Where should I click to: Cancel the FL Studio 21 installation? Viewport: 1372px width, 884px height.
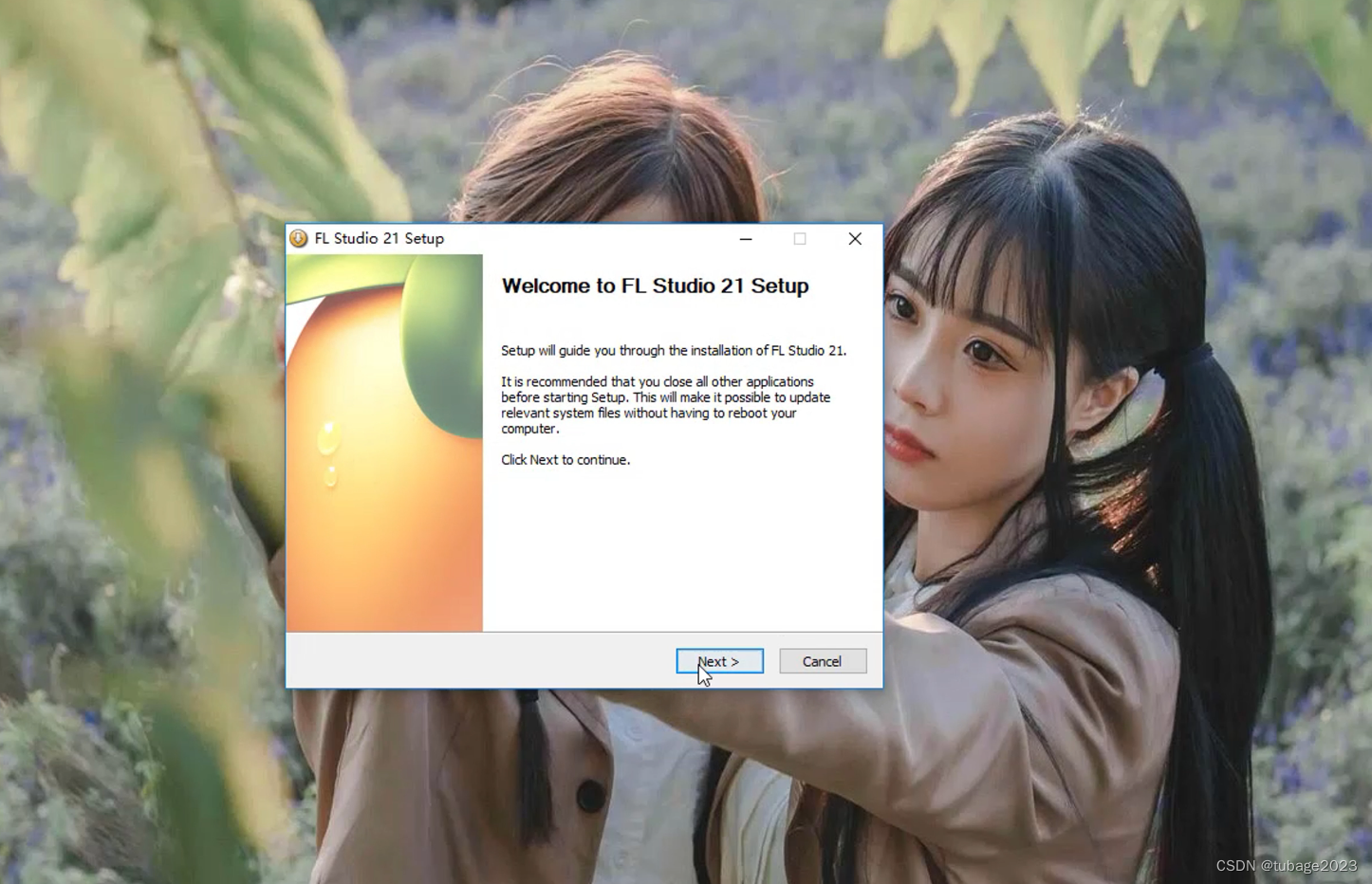pyautogui.click(x=823, y=661)
